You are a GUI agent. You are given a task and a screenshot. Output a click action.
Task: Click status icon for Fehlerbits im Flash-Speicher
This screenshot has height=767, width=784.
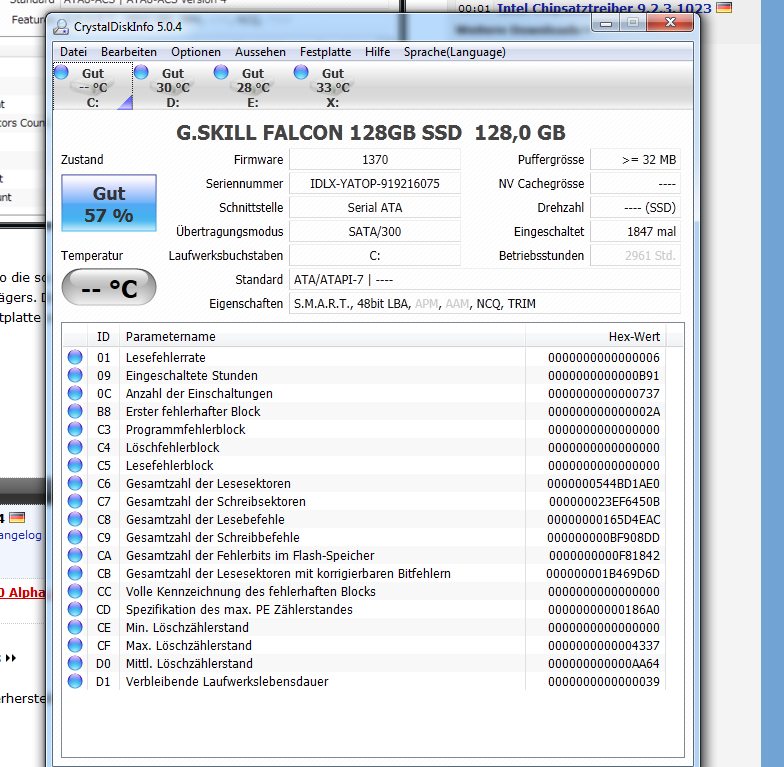75,555
